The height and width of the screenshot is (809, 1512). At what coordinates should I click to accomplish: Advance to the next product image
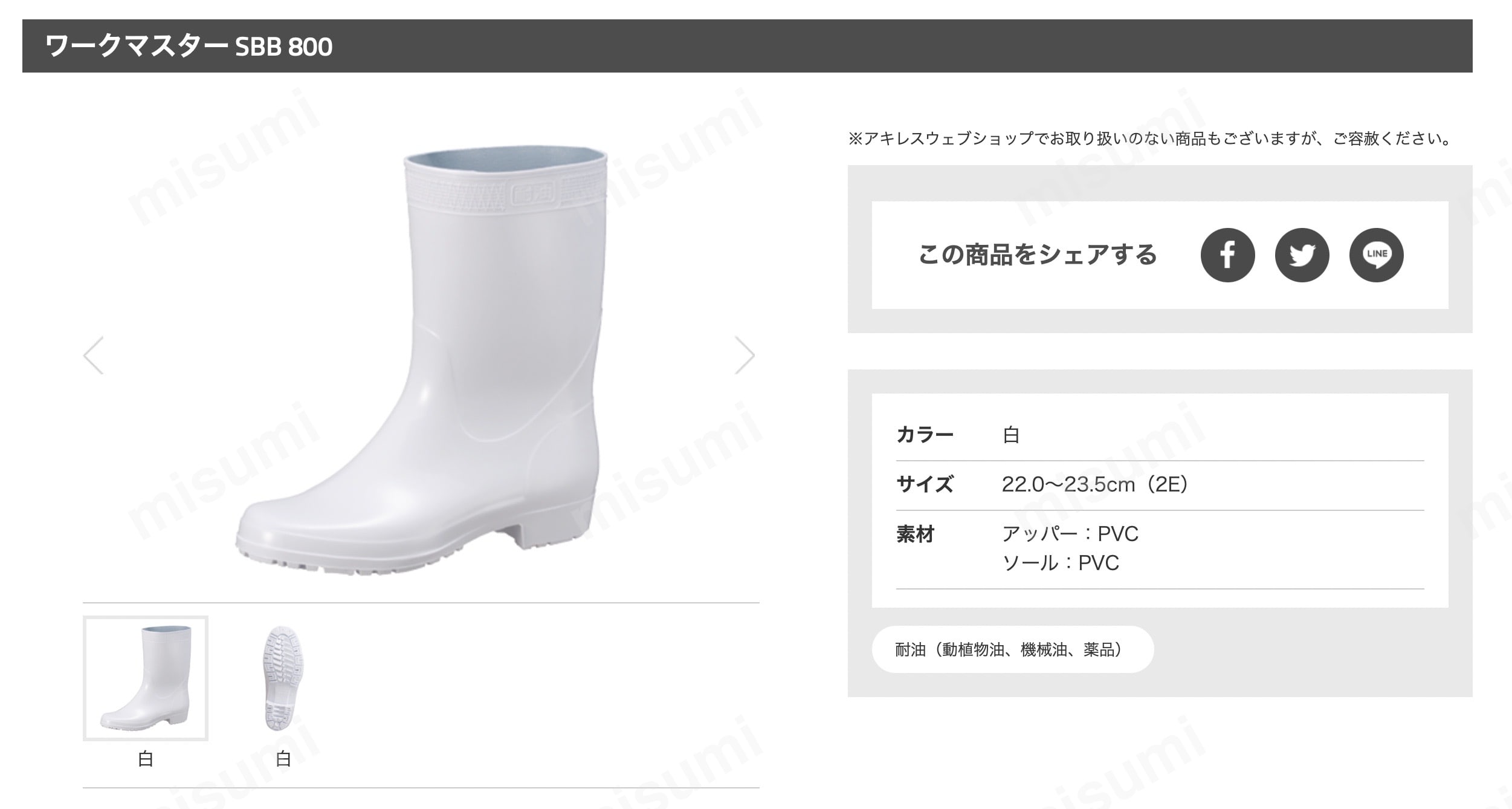tap(745, 355)
